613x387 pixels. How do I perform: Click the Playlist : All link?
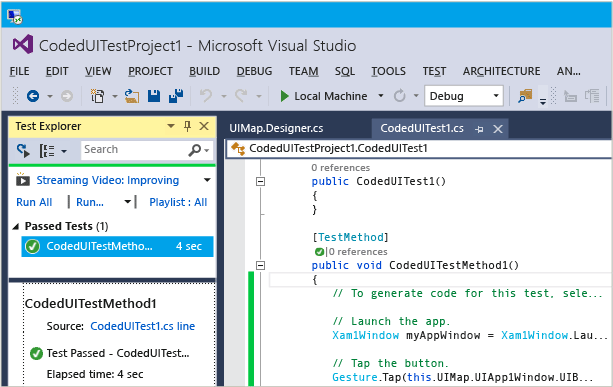coord(178,202)
